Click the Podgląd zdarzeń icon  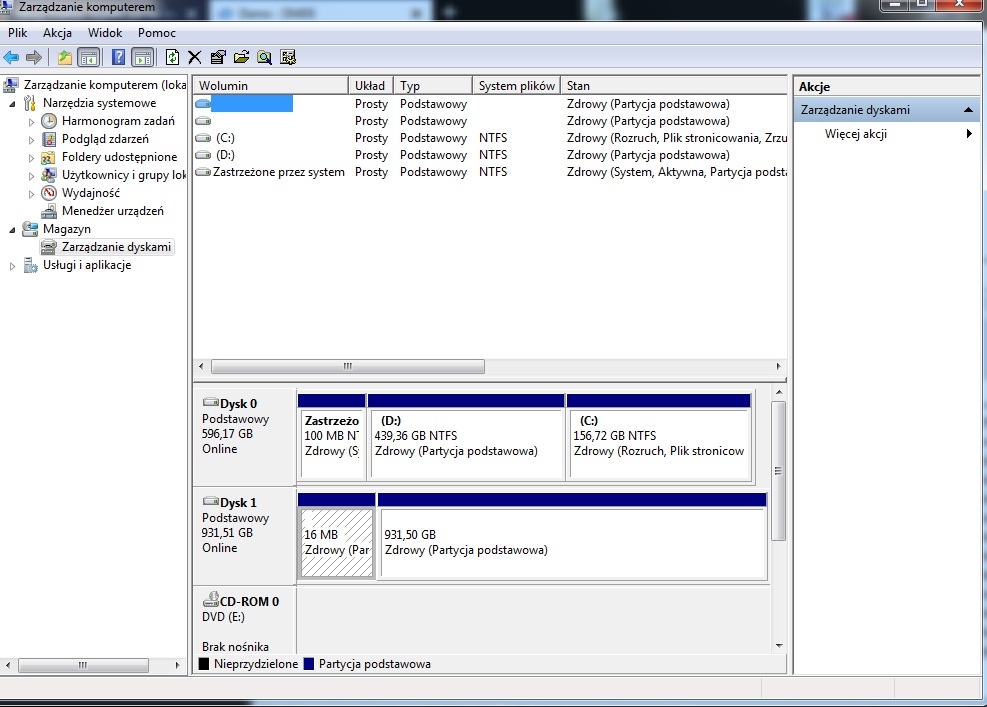[49, 139]
